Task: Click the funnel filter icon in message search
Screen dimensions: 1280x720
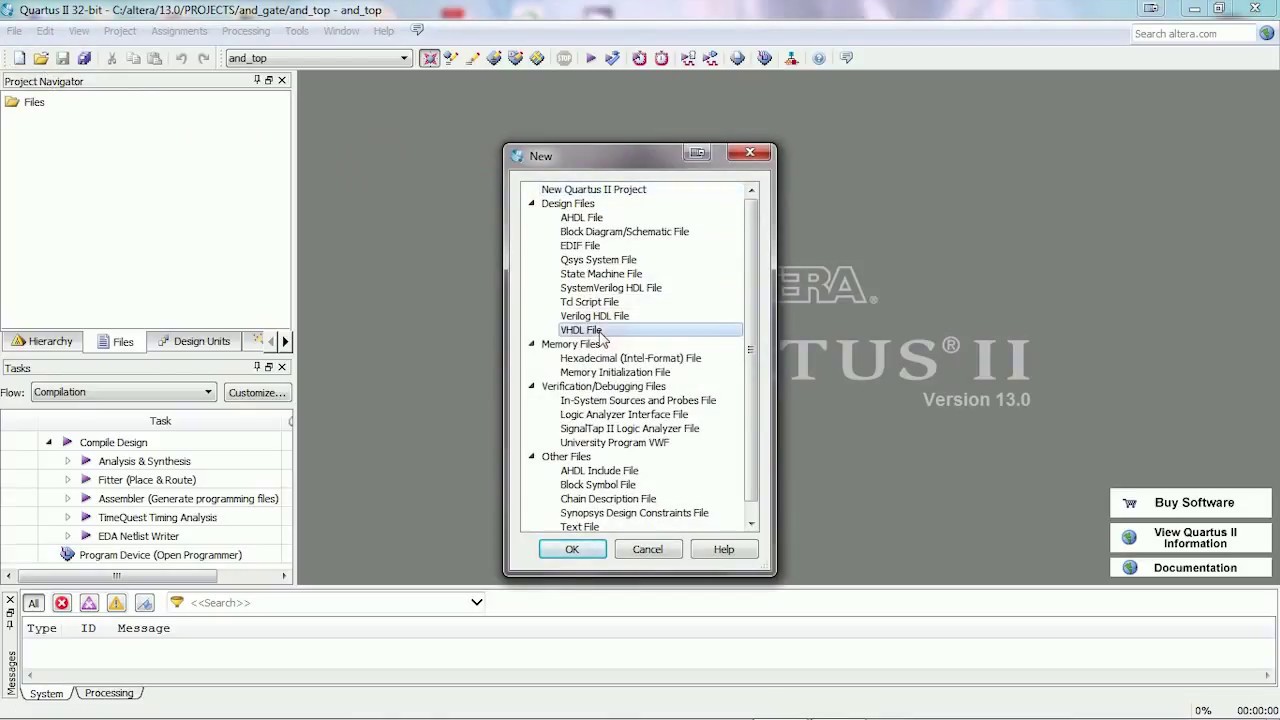Action: 177,602
